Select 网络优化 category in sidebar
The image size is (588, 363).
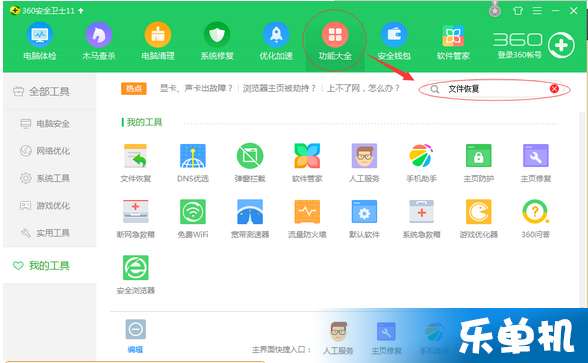tap(45, 151)
